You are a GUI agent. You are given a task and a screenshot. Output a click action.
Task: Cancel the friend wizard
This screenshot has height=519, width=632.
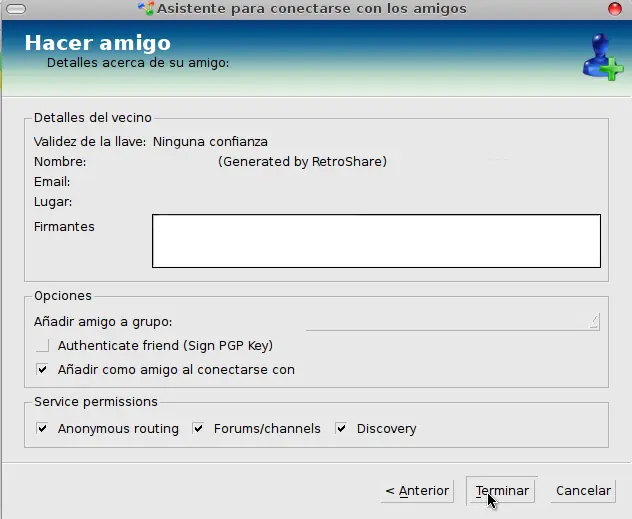pyautogui.click(x=583, y=490)
